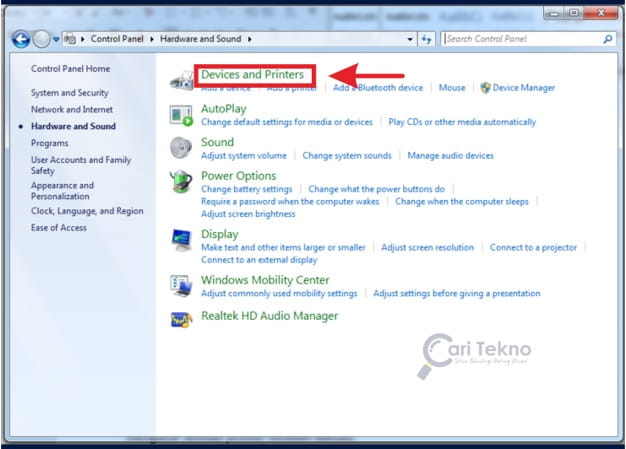The image size is (626, 449).
Task: Click the magnifier search icon
Action: tap(608, 39)
